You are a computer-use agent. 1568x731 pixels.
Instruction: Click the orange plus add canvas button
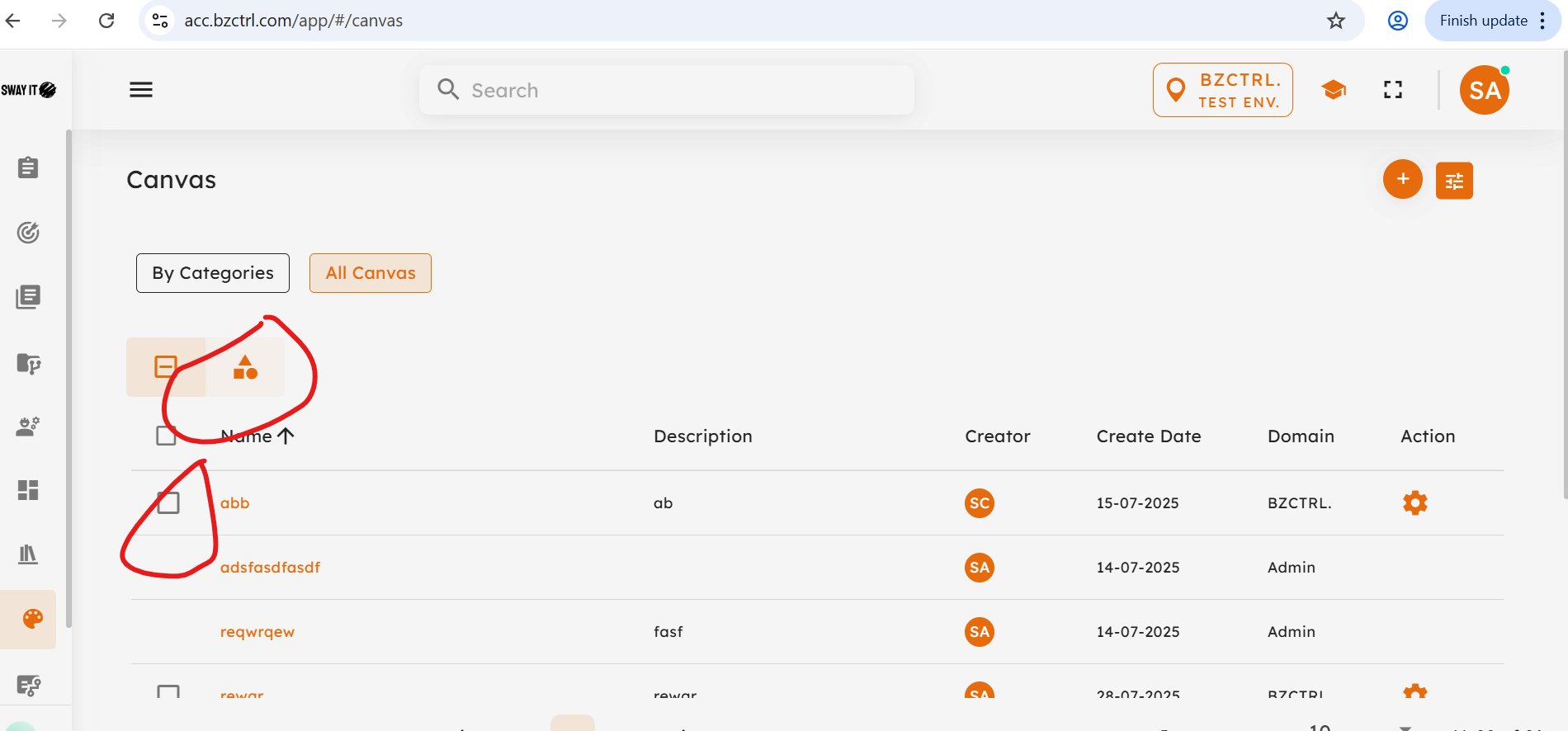1402,179
